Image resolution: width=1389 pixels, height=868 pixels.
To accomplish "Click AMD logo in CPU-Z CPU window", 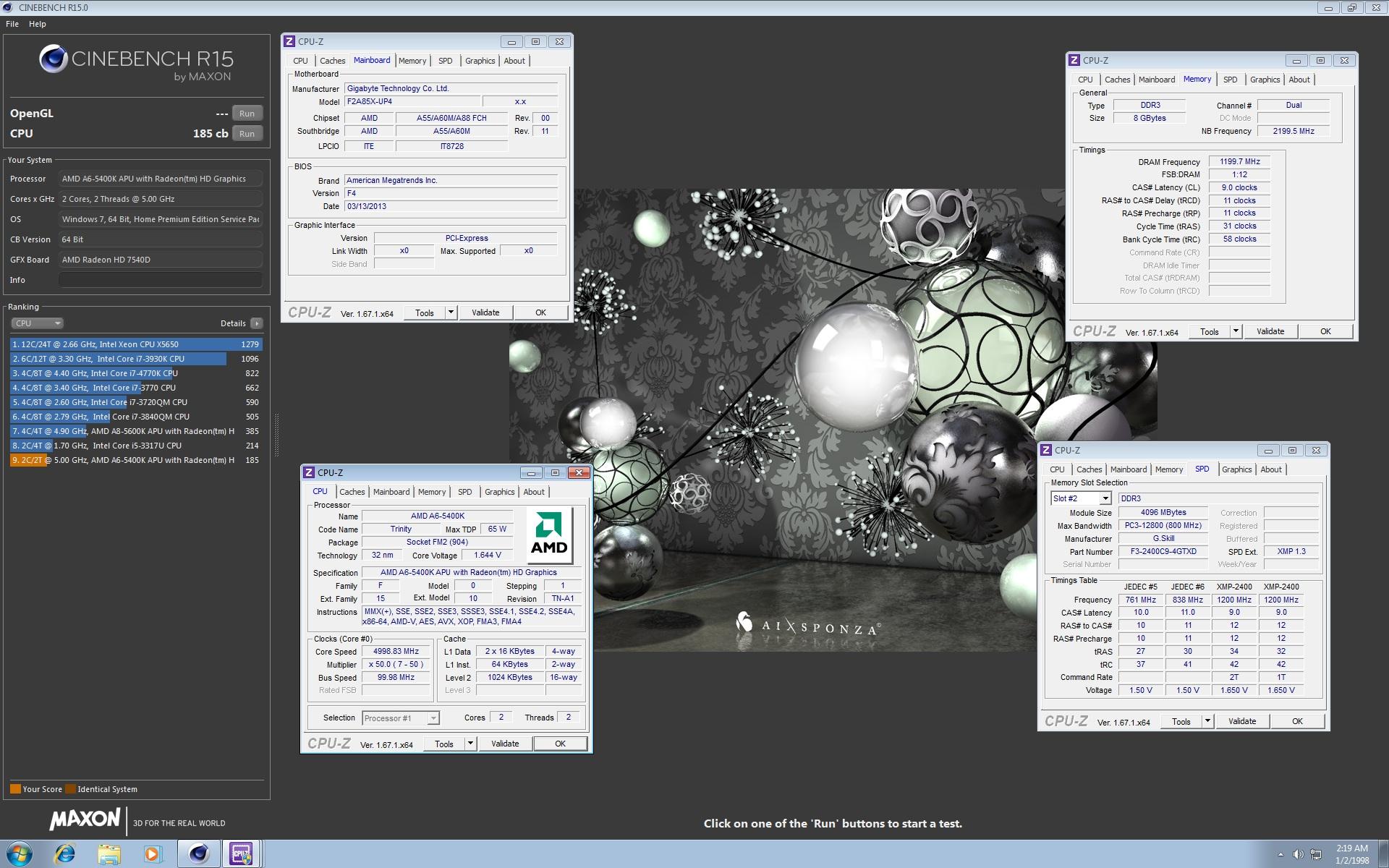I will (x=550, y=535).
